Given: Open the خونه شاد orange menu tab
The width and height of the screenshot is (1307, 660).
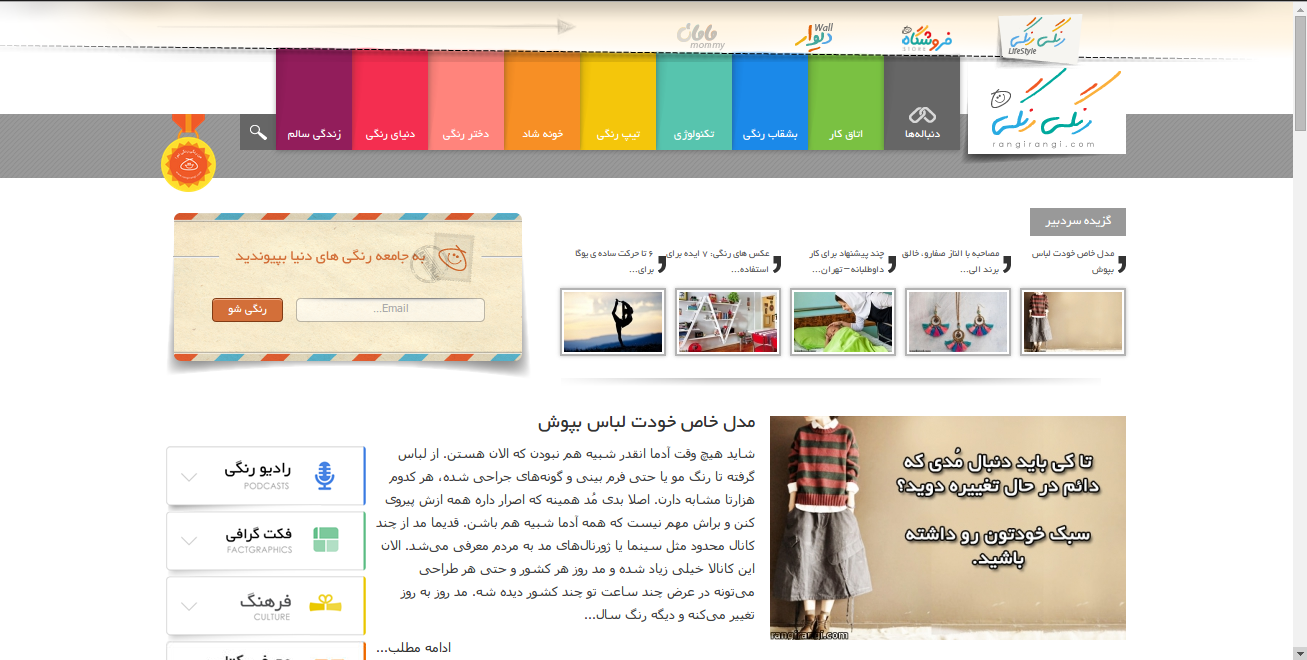Looking at the screenshot, I should coord(542,102).
